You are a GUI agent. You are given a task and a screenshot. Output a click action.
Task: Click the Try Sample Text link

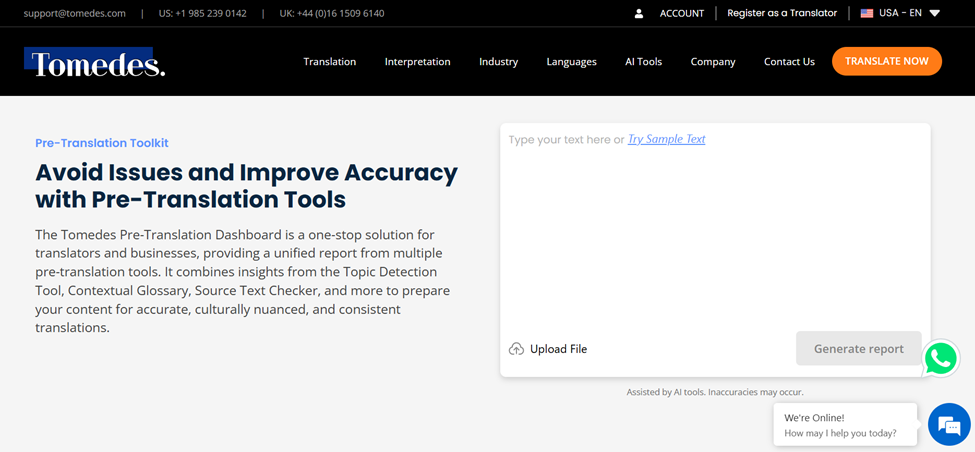click(x=667, y=139)
